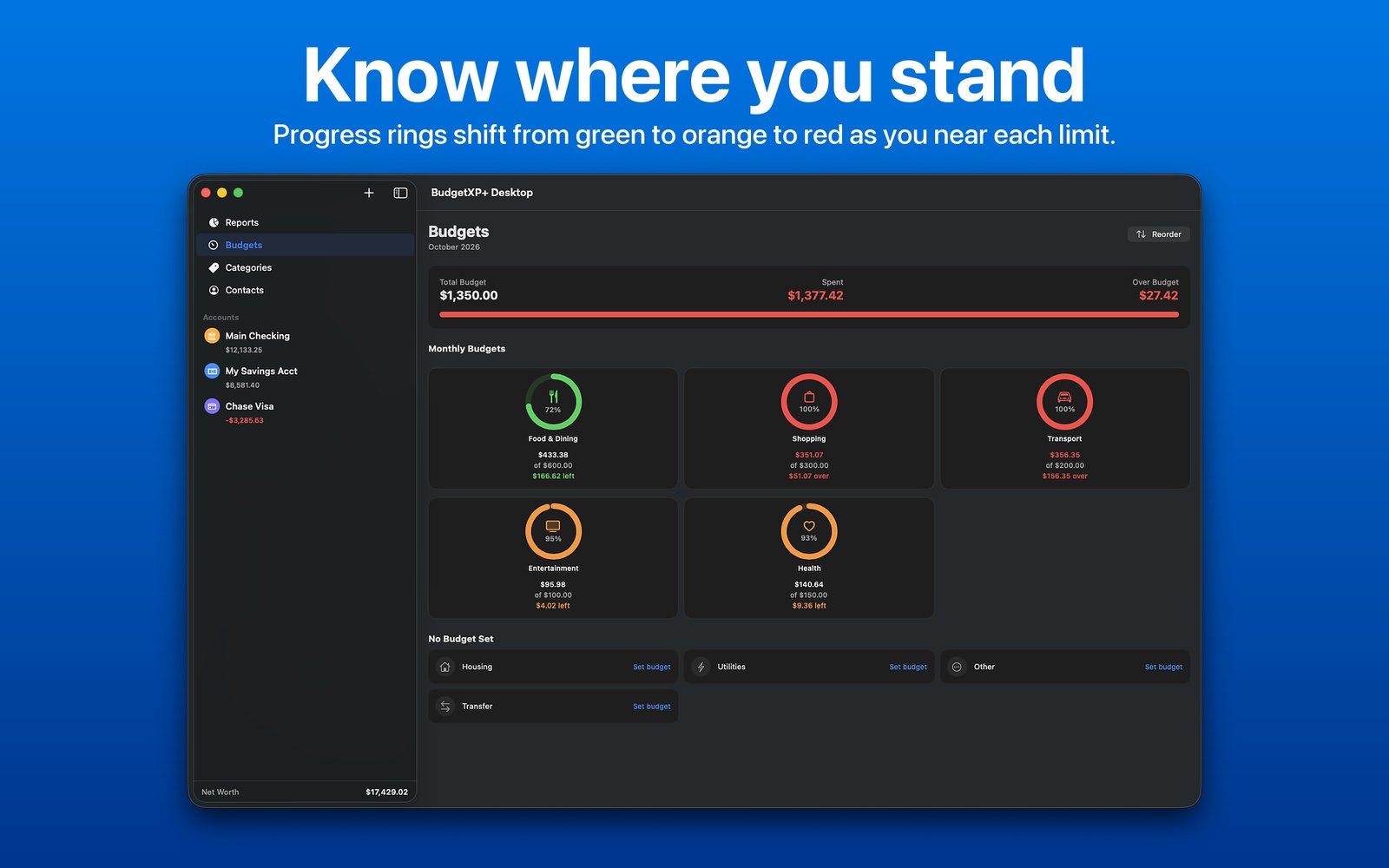Click the Main Checking account icon
Image resolution: width=1389 pixels, height=868 pixels.
pos(212,336)
